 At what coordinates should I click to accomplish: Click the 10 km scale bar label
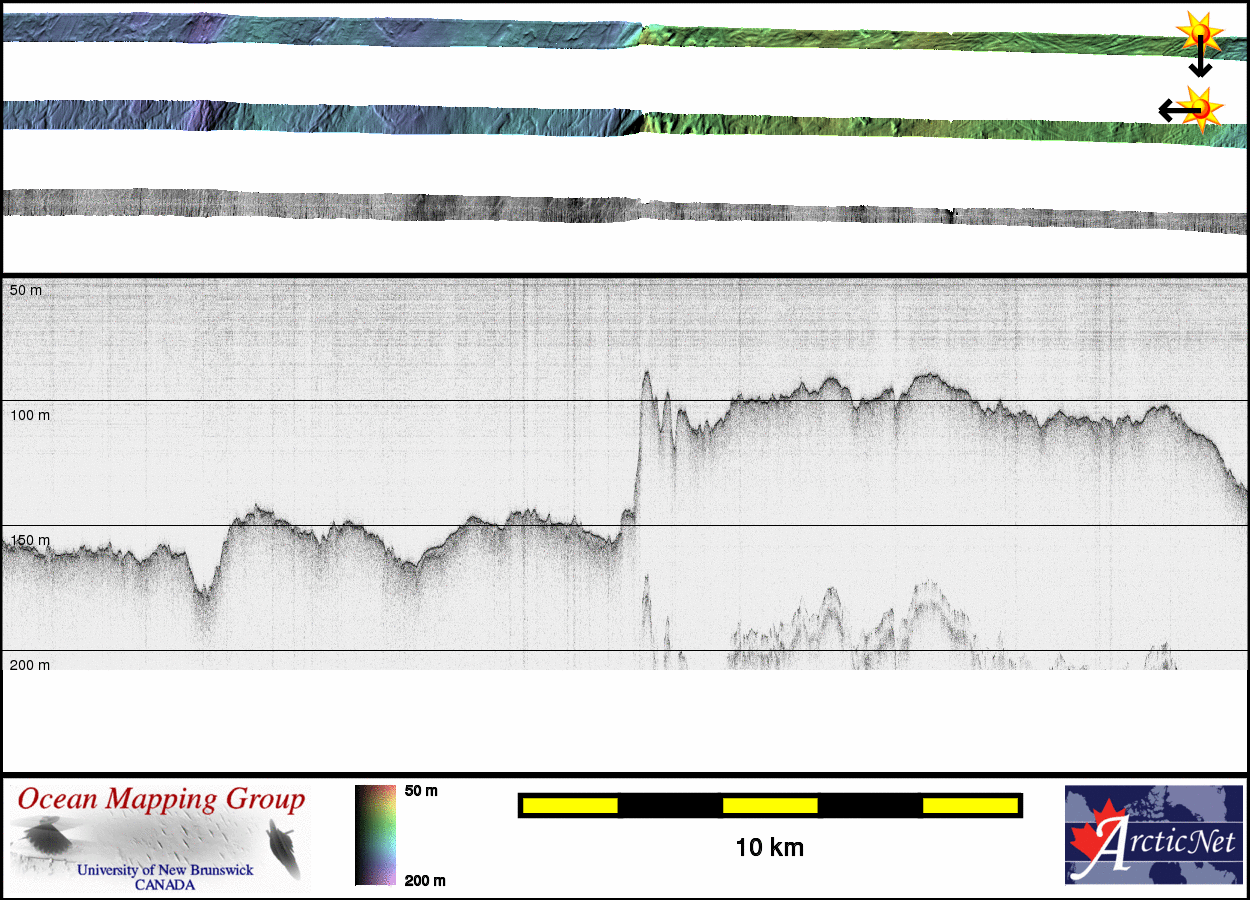pyautogui.click(x=769, y=849)
